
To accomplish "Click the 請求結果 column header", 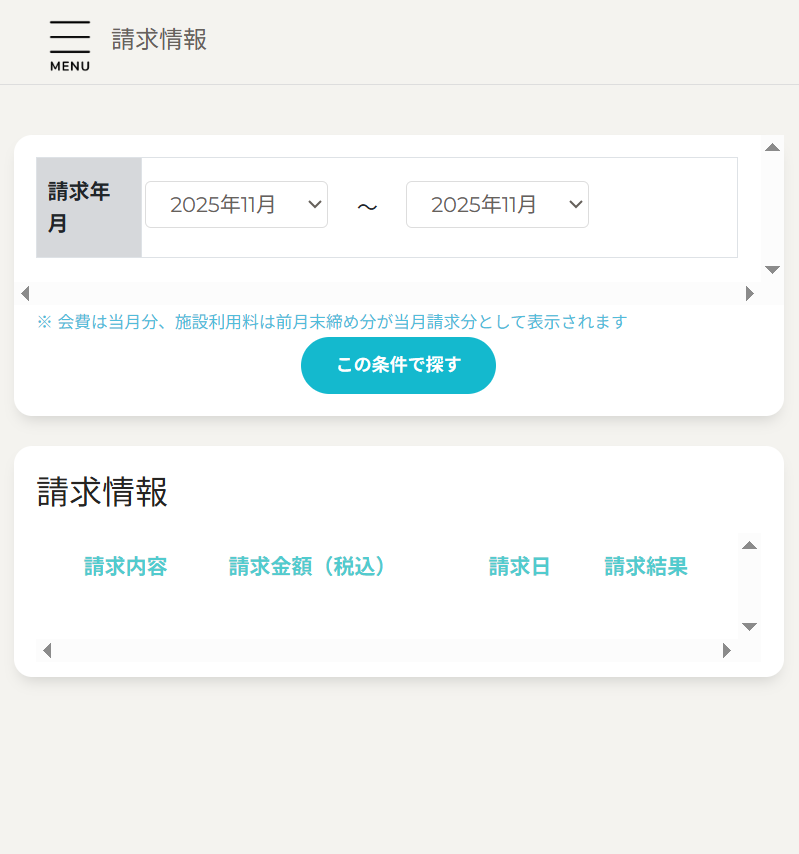I will click(x=646, y=567).
